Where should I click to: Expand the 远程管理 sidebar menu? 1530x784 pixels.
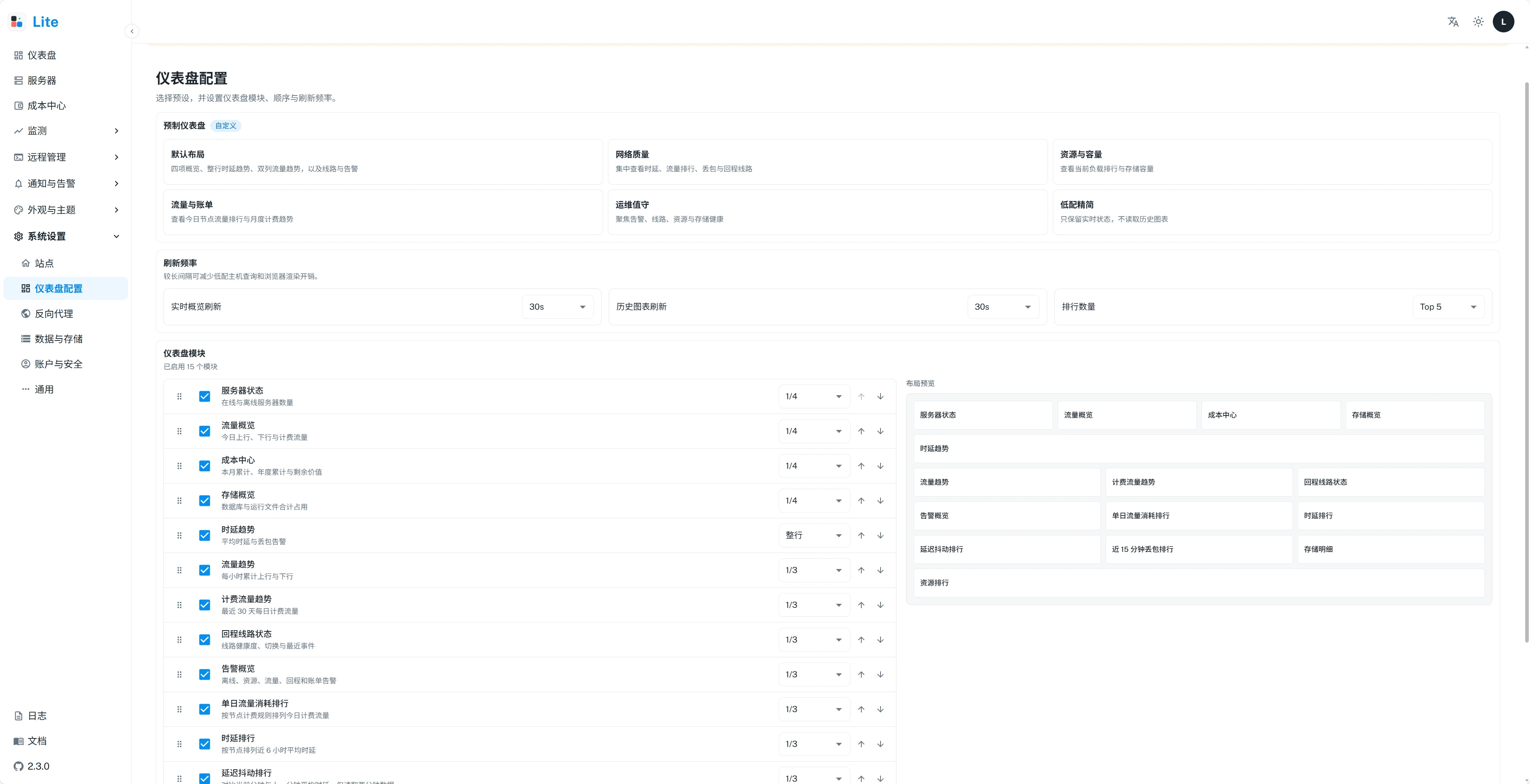[x=66, y=157]
